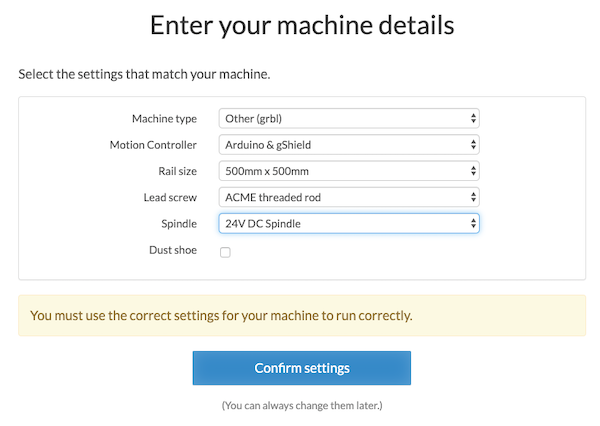Image resolution: width=600 pixels, height=426 pixels.
Task: Click the Spindle label
Action: pos(177,223)
